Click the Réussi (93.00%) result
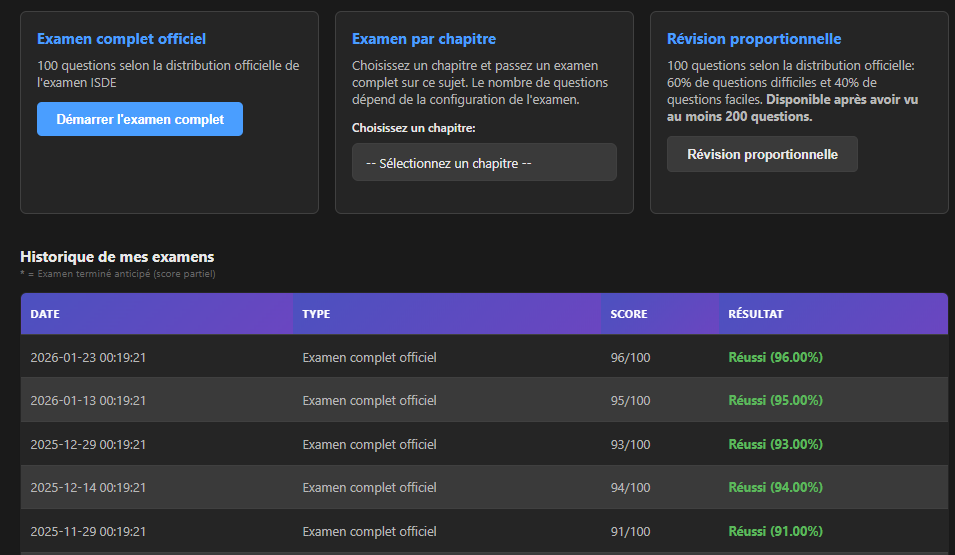The width and height of the screenshot is (955, 555). [x=775, y=445]
